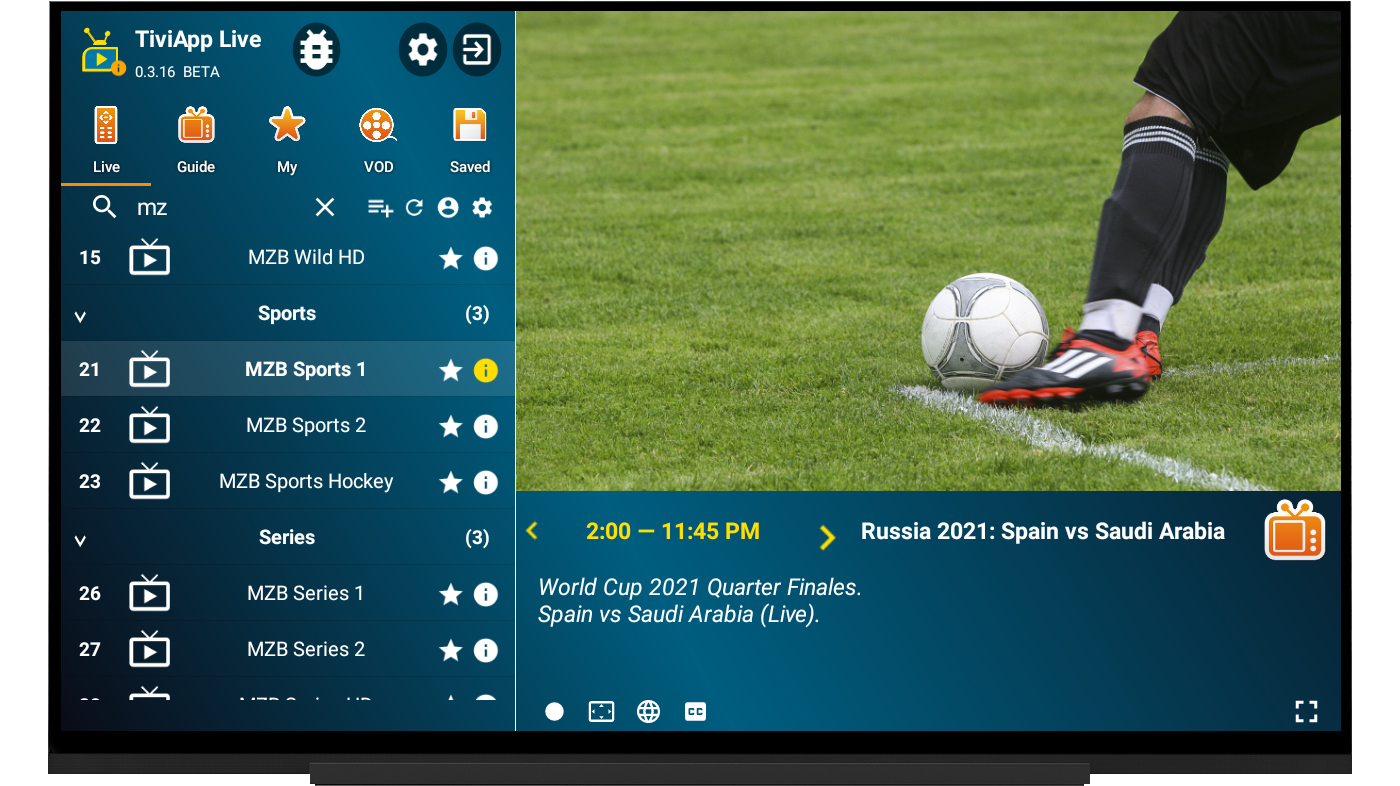Go to next program with right arrow

click(x=827, y=538)
